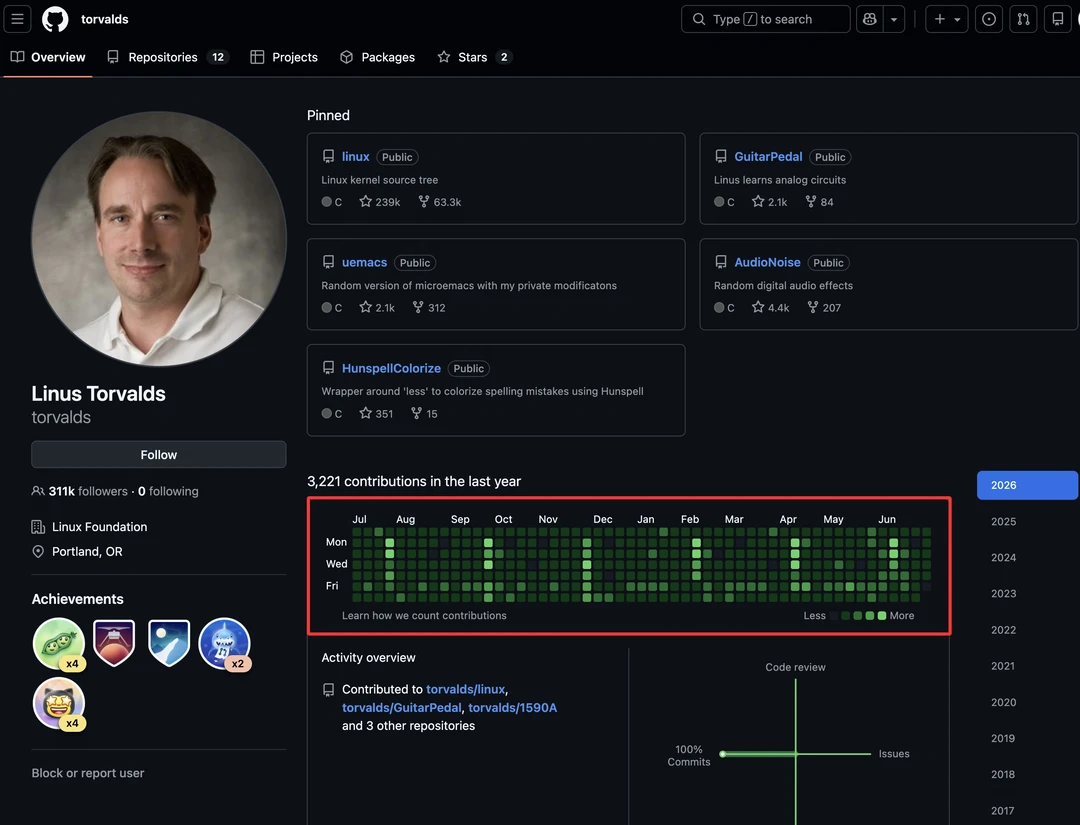Image resolution: width=1080 pixels, height=825 pixels.
Task: Open the linux pinned repository
Action: point(355,156)
